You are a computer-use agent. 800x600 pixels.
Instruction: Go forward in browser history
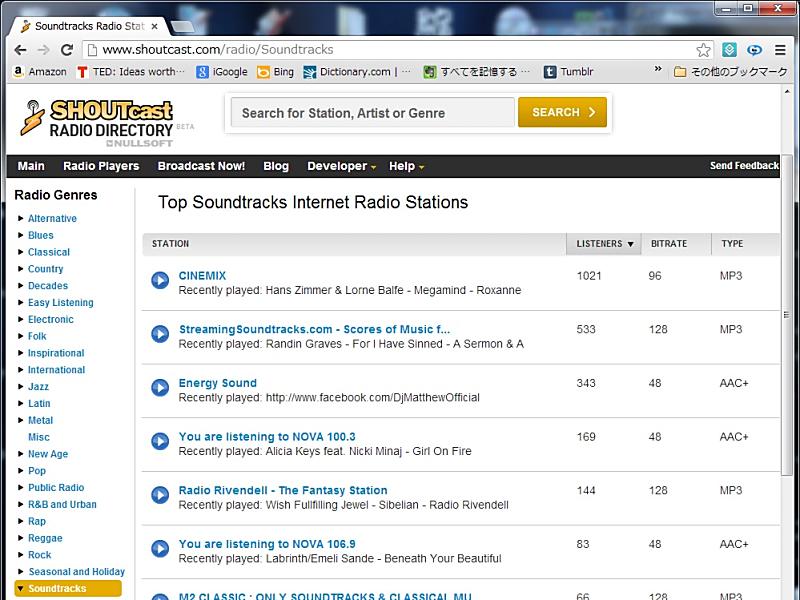click(43, 50)
